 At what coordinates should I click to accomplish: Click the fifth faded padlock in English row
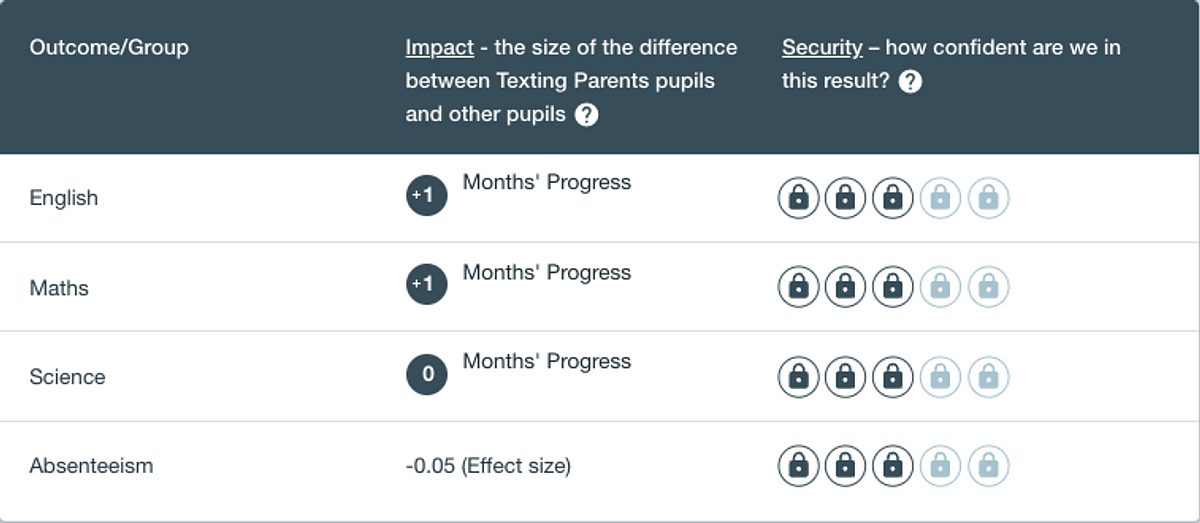point(988,198)
